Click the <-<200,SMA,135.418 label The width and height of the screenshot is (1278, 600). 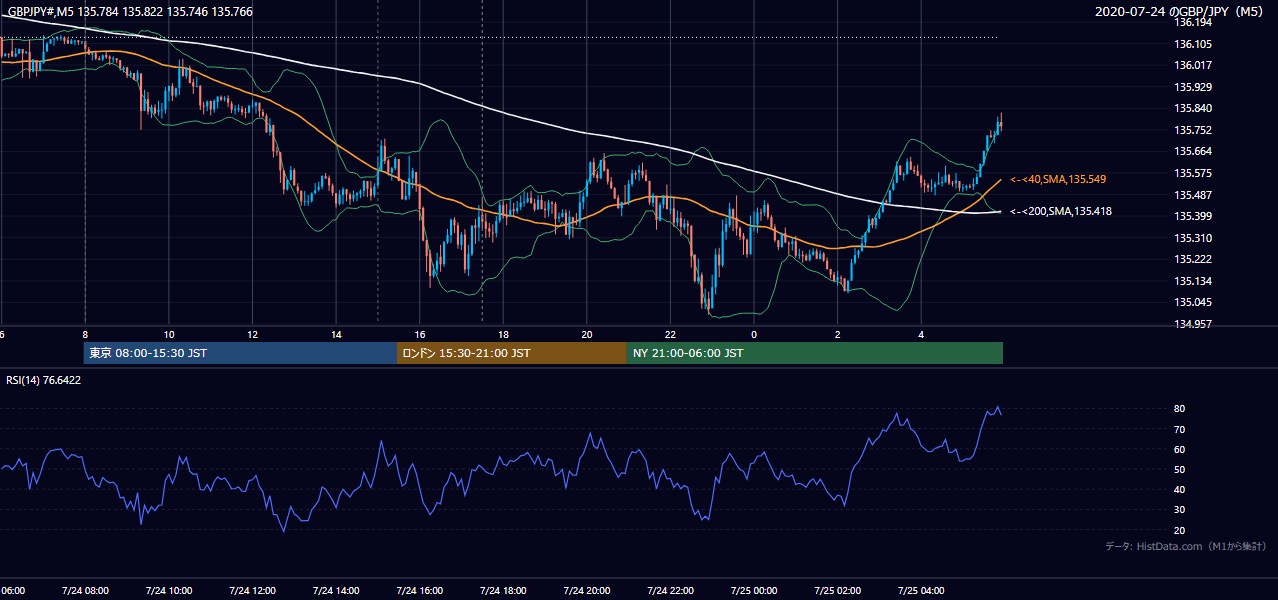pos(1061,211)
